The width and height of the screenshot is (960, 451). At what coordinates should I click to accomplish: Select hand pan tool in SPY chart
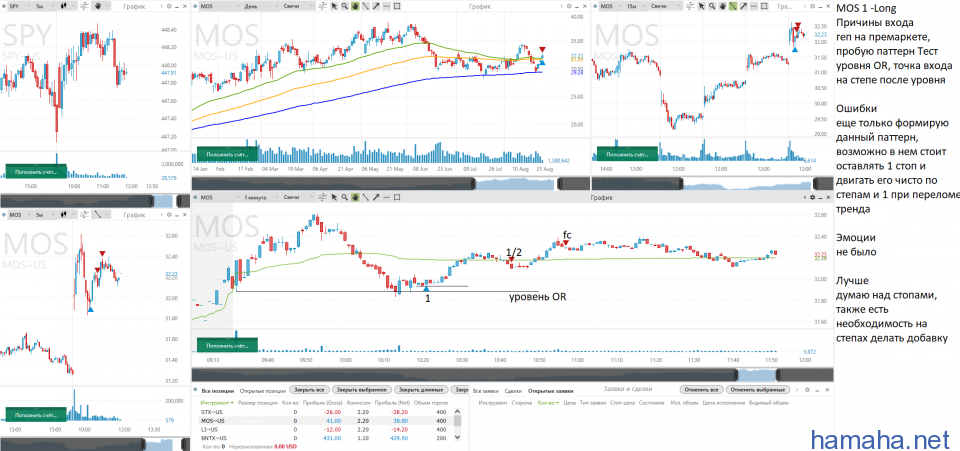pyautogui.click(x=98, y=6)
